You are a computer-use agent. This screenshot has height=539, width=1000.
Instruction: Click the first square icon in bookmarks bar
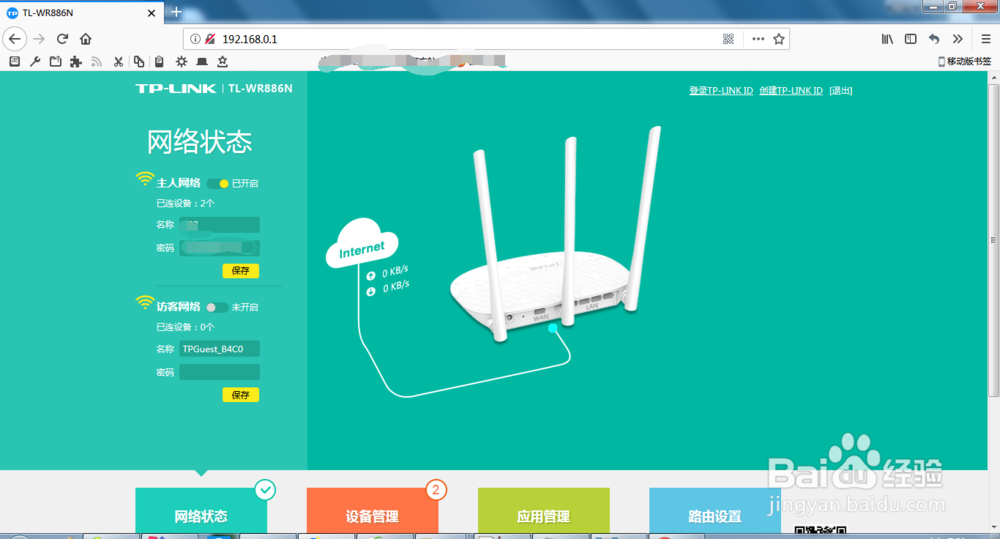click(15, 61)
